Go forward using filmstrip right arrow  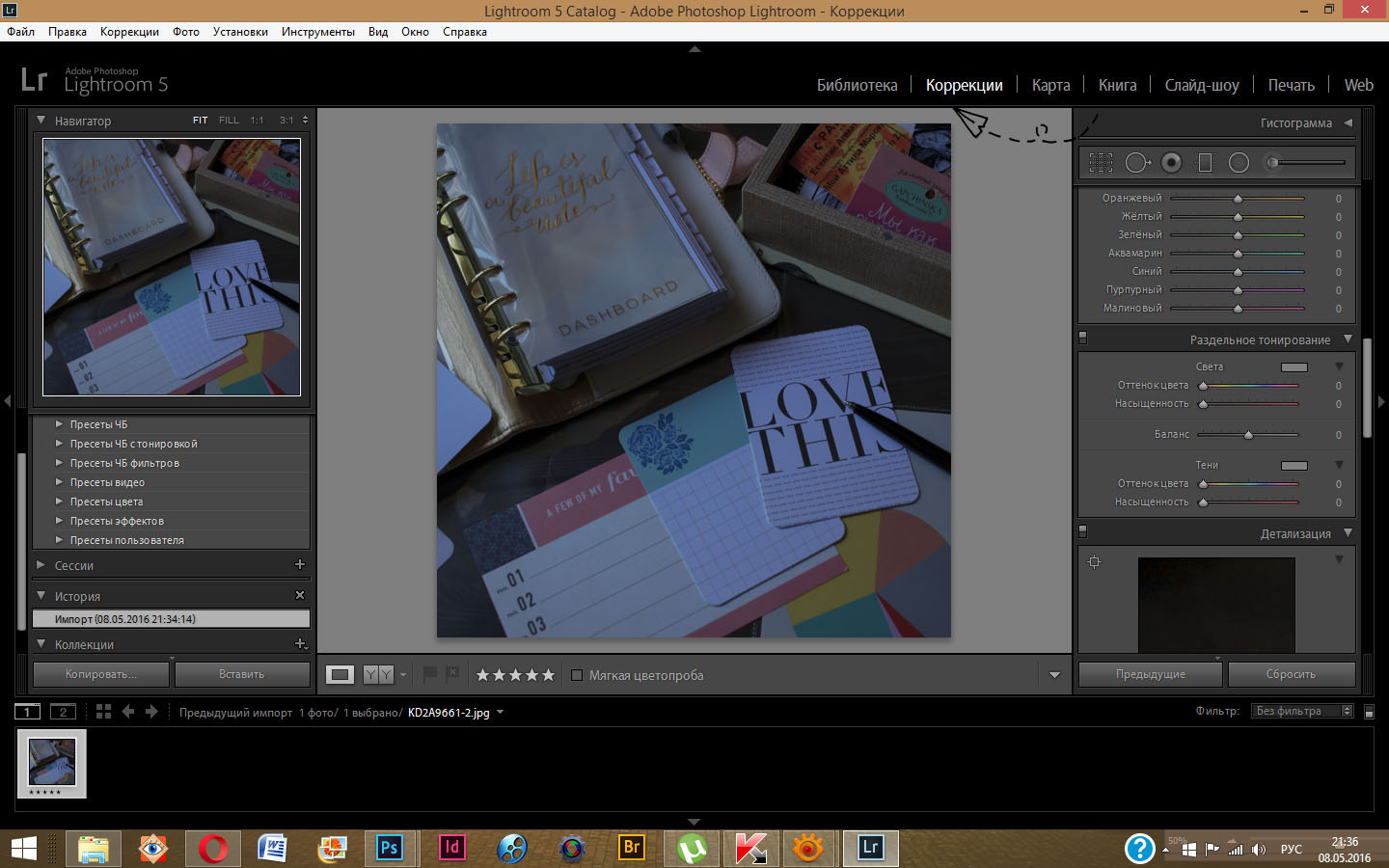point(150,712)
